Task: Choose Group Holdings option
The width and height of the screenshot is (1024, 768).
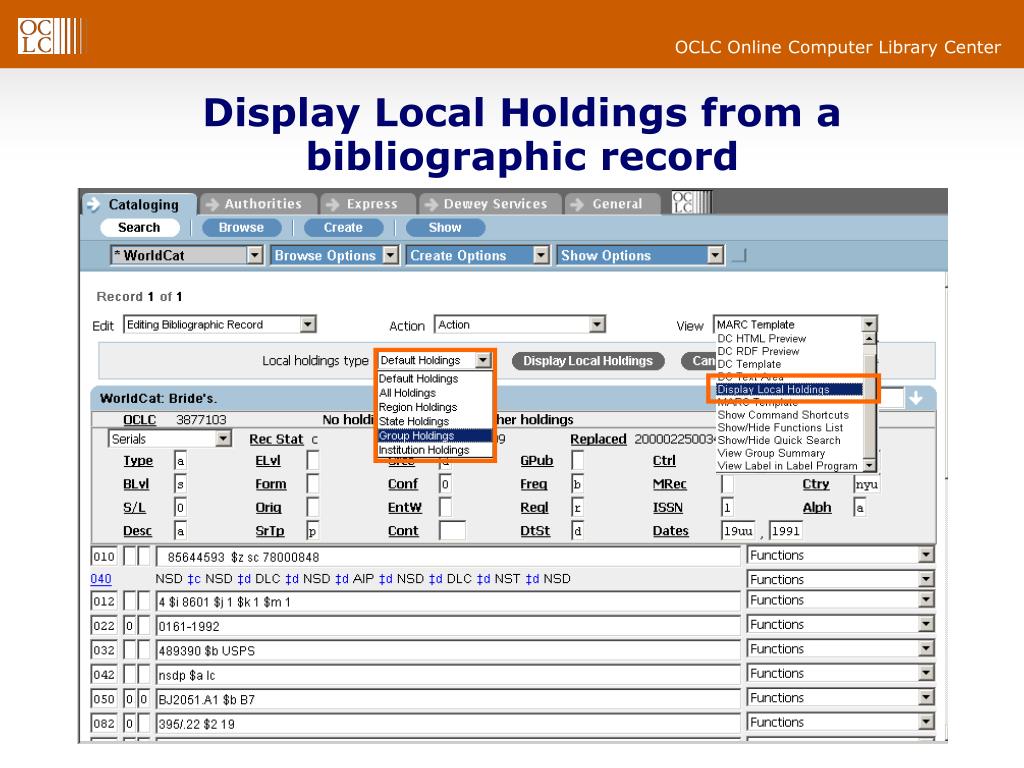Action: coord(434,436)
